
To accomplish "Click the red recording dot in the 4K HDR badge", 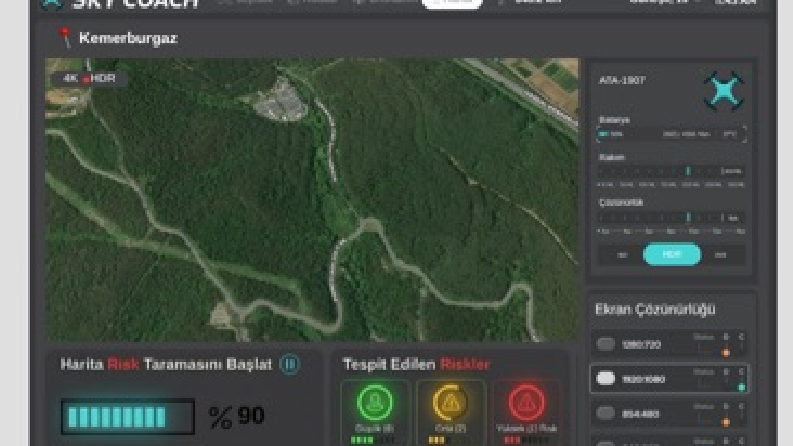I will click(86, 79).
